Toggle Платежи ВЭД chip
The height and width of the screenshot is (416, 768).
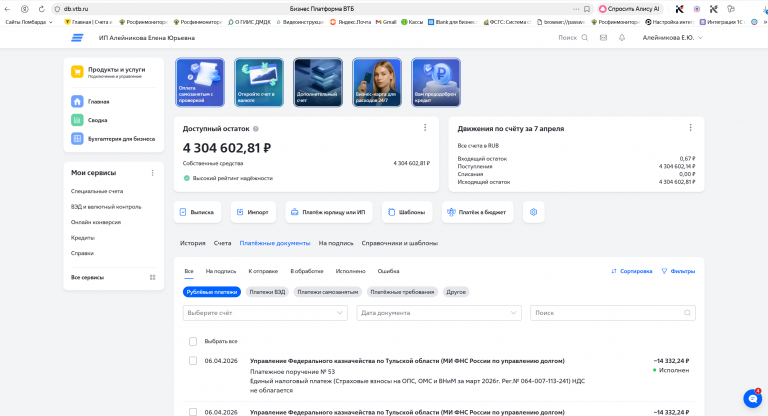click(x=267, y=292)
